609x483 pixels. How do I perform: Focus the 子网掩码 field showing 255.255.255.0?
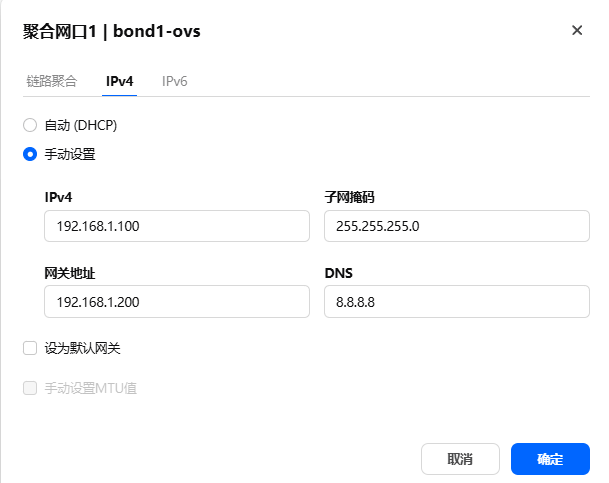coord(457,226)
